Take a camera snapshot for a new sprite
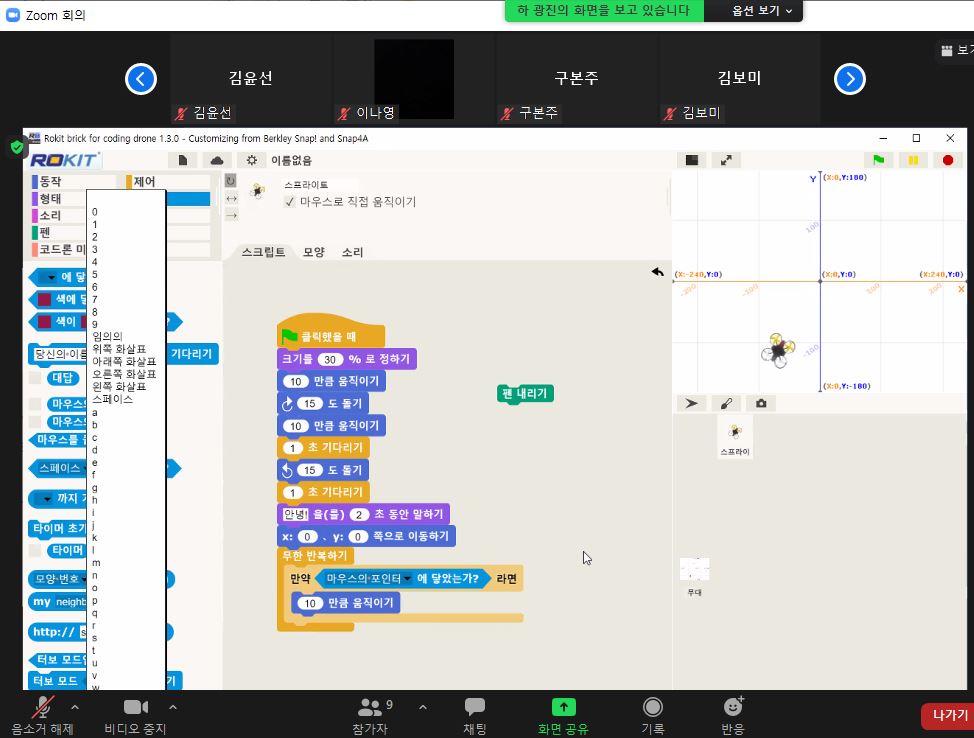Image resolution: width=974 pixels, height=738 pixels. click(761, 403)
